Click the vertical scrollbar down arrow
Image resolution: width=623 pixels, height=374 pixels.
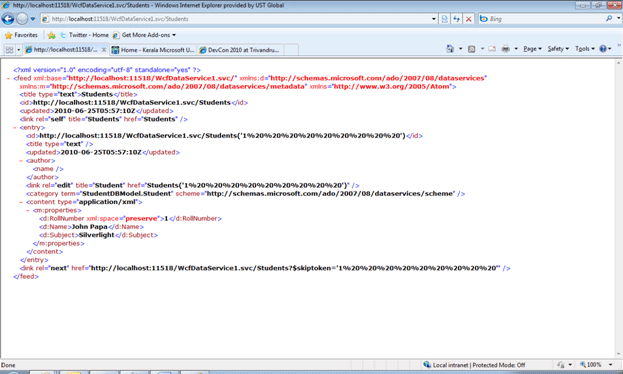[619, 354]
